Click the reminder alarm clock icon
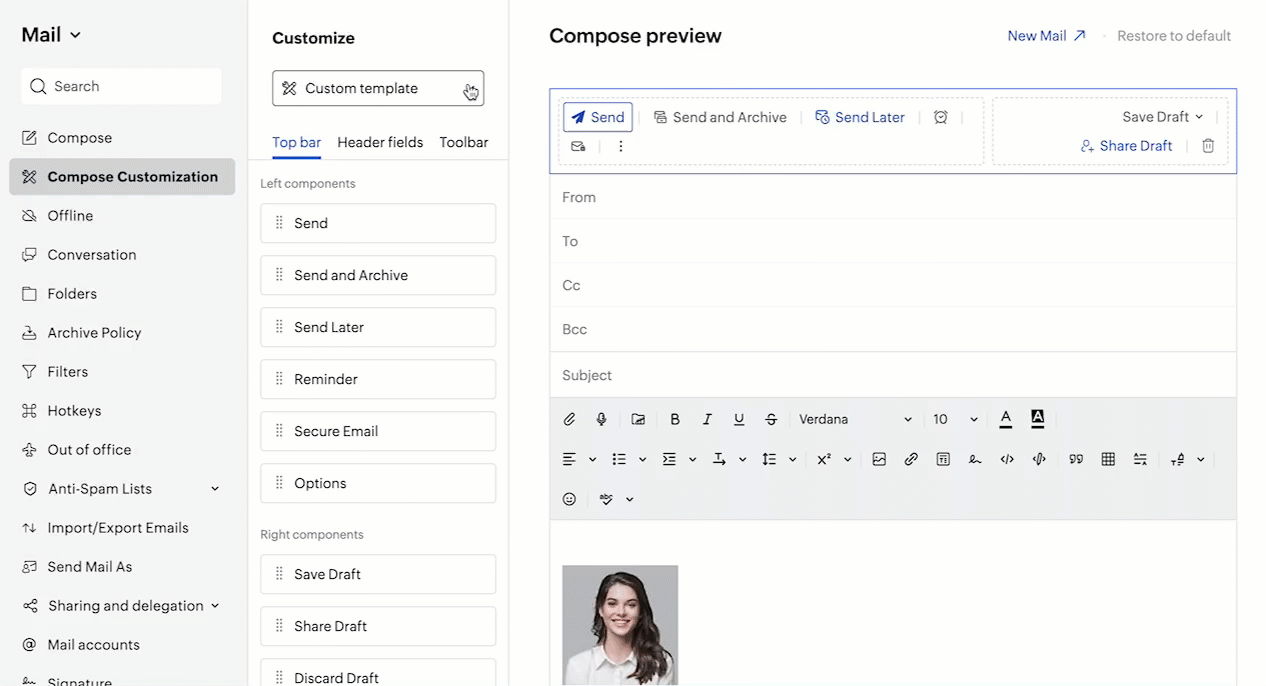 [940, 117]
